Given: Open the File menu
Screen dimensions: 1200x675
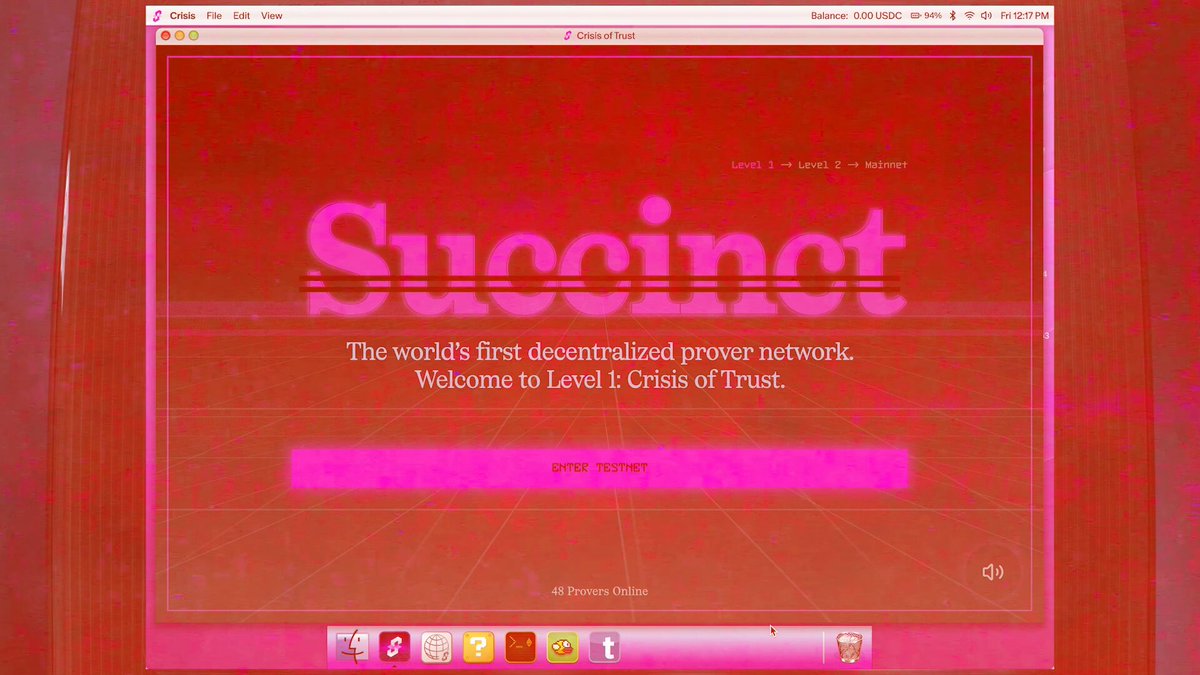Looking at the screenshot, I should pyautogui.click(x=214, y=16).
